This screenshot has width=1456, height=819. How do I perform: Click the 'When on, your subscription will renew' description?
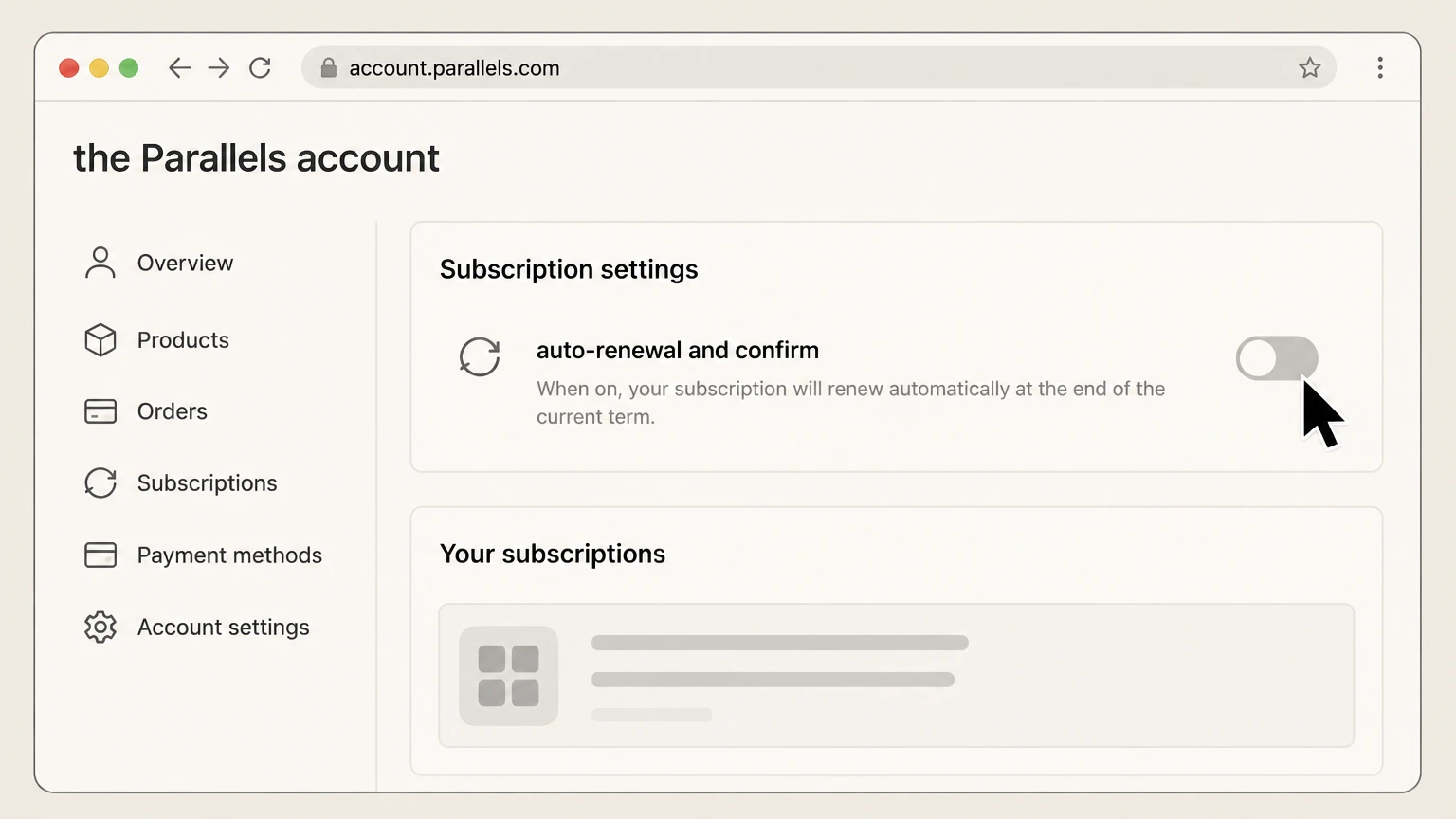(850, 402)
